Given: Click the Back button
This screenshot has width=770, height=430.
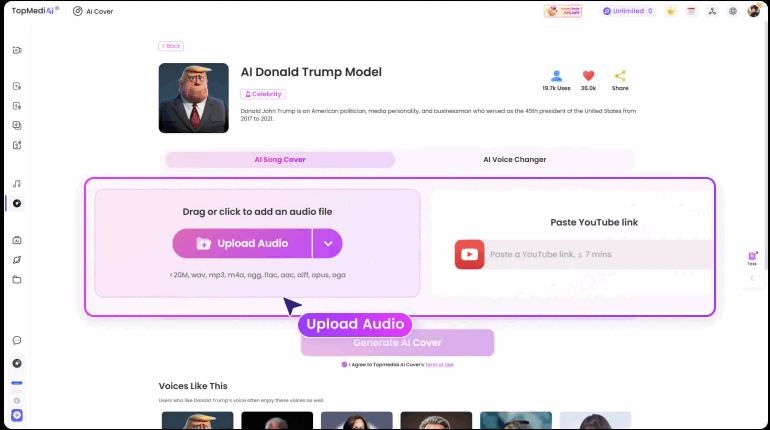Looking at the screenshot, I should click(171, 46).
